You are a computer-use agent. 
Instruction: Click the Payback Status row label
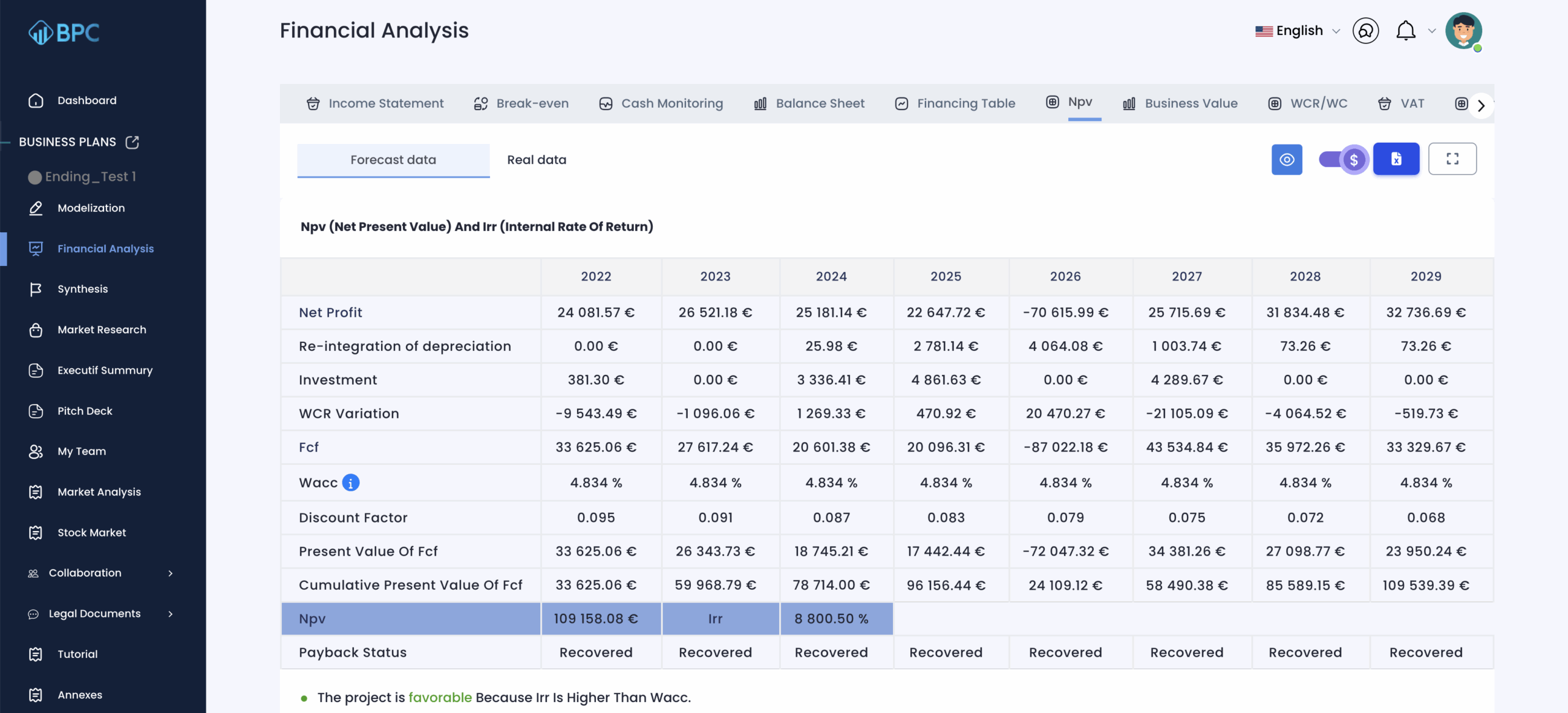(353, 652)
